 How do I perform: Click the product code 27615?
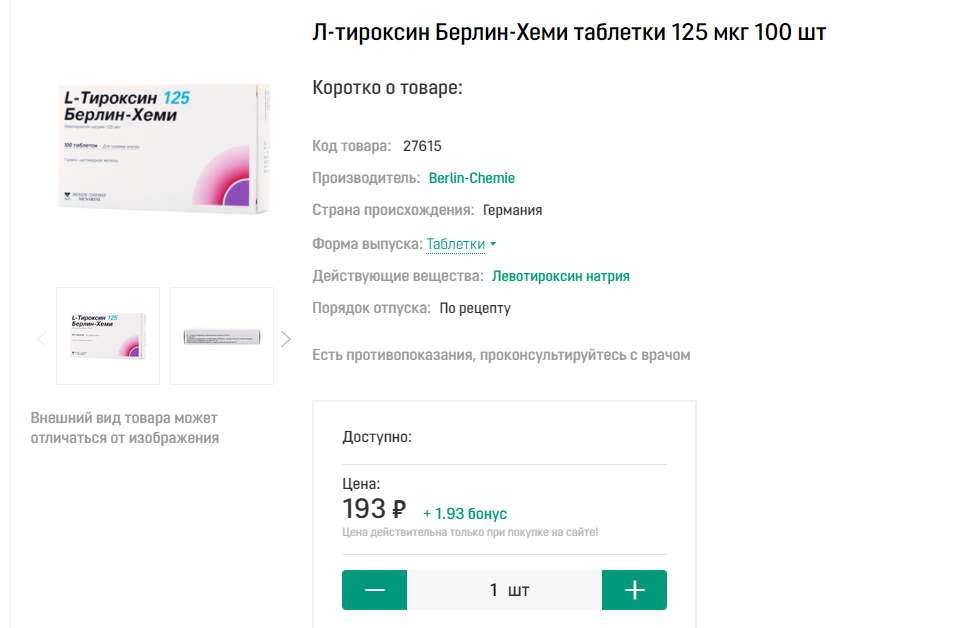(x=422, y=146)
